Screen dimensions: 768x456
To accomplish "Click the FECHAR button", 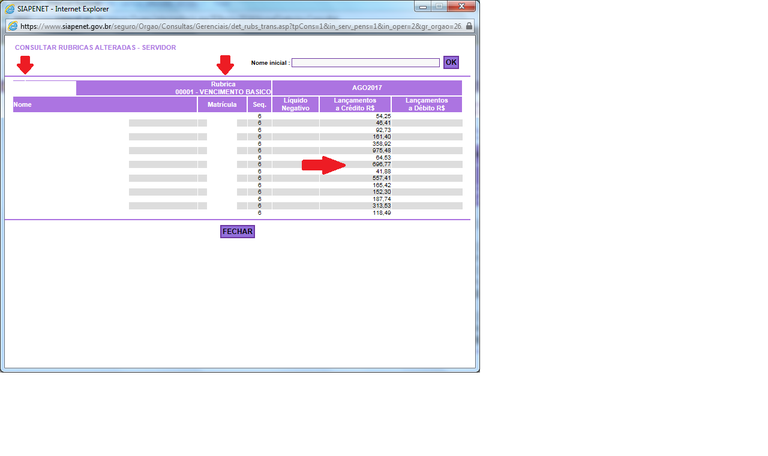I will (238, 231).
